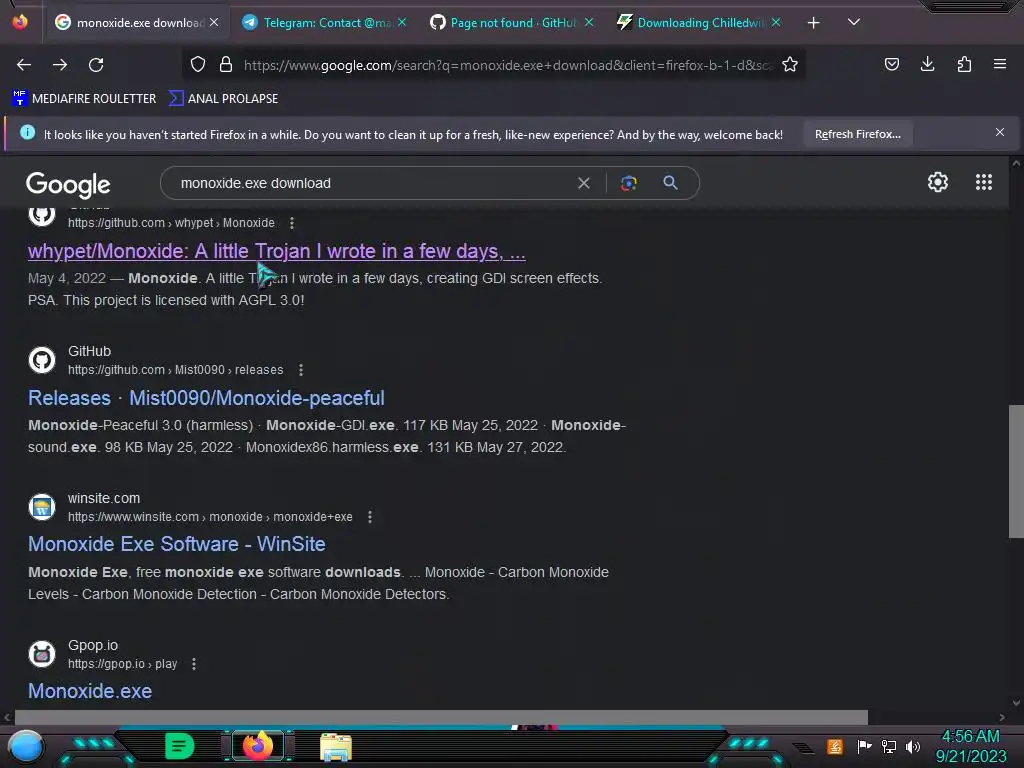Click the orange tray icon
Screen dimensions: 1024x768
pyautogui.click(x=835, y=746)
